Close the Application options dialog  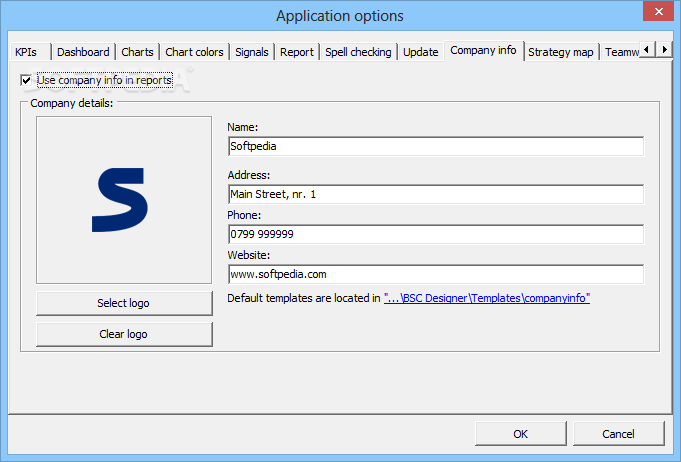tap(658, 12)
